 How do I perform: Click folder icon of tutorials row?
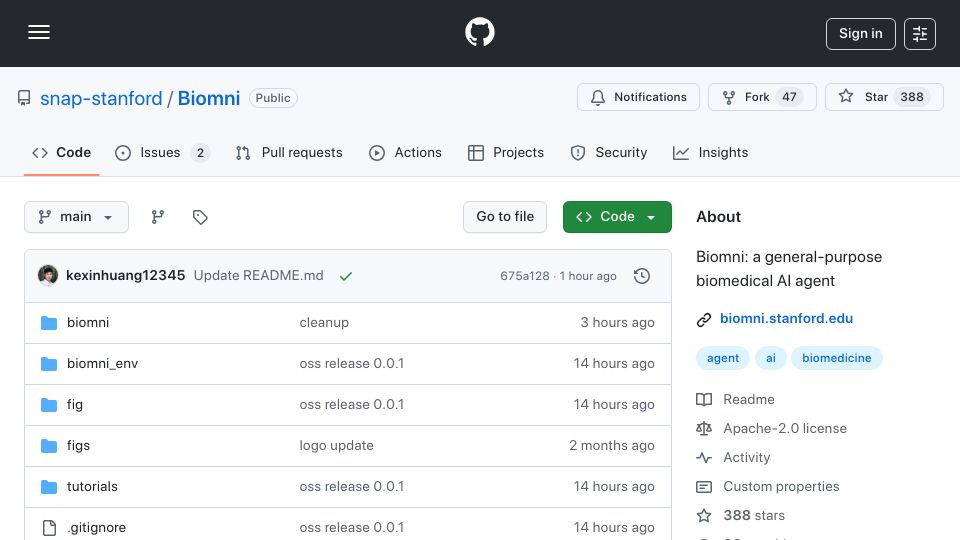click(x=49, y=487)
